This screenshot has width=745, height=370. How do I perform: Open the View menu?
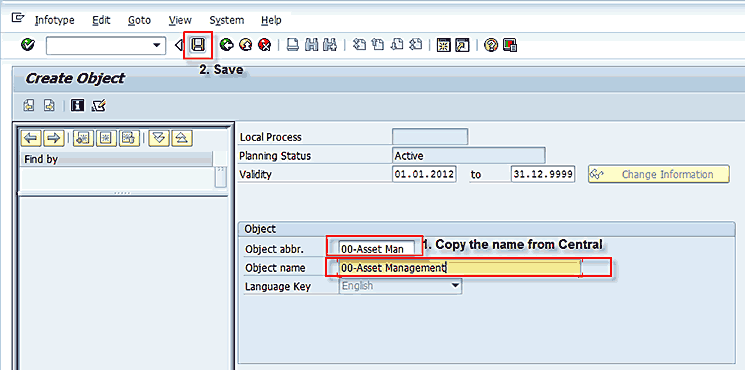(180, 20)
